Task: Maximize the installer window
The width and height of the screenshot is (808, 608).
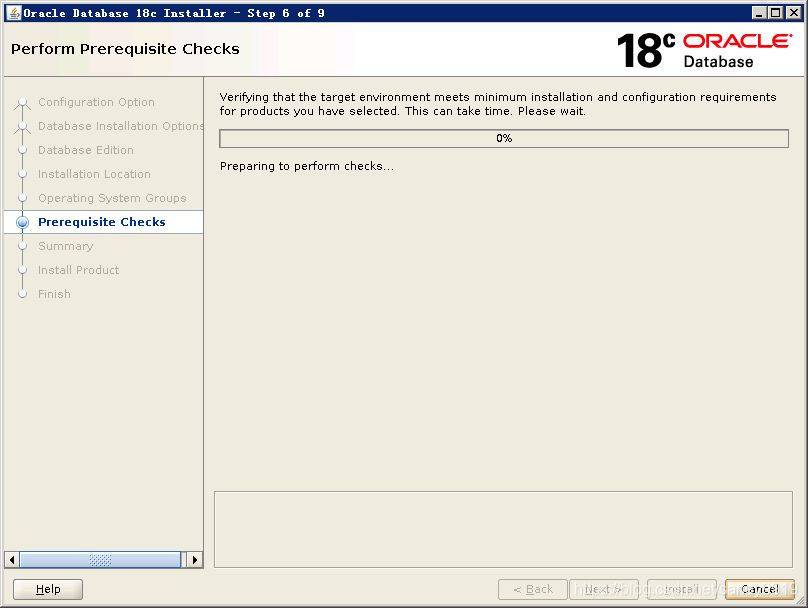Action: 776,13
